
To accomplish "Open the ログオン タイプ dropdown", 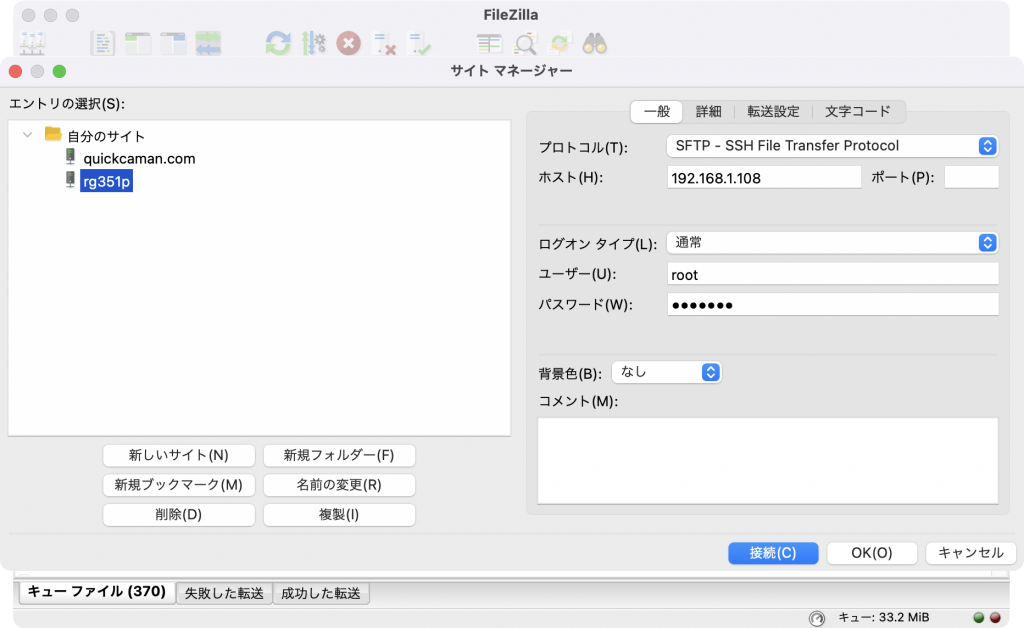I will point(832,243).
